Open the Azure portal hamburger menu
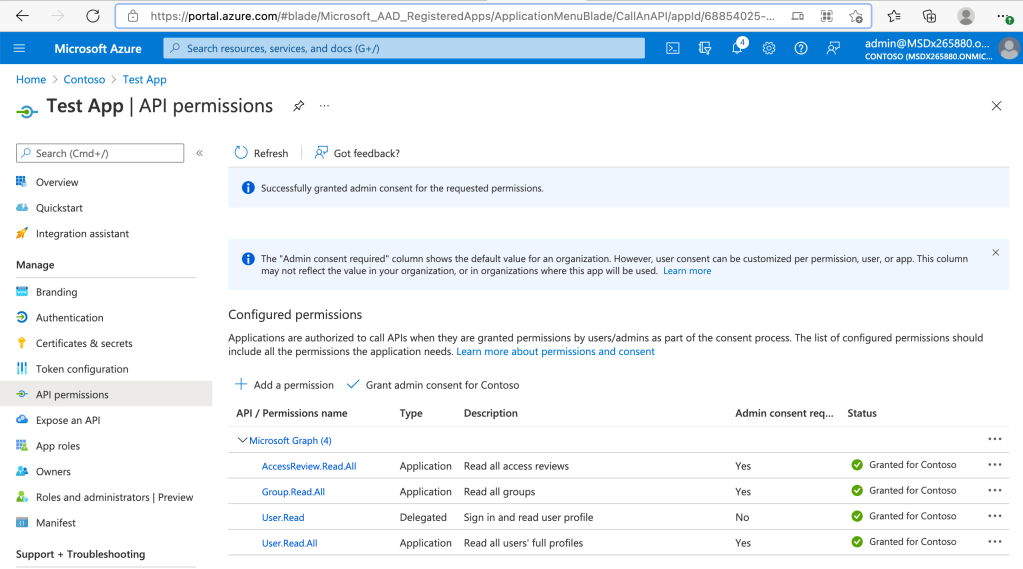Screen dimensions: 1023x569 tap(20, 48)
